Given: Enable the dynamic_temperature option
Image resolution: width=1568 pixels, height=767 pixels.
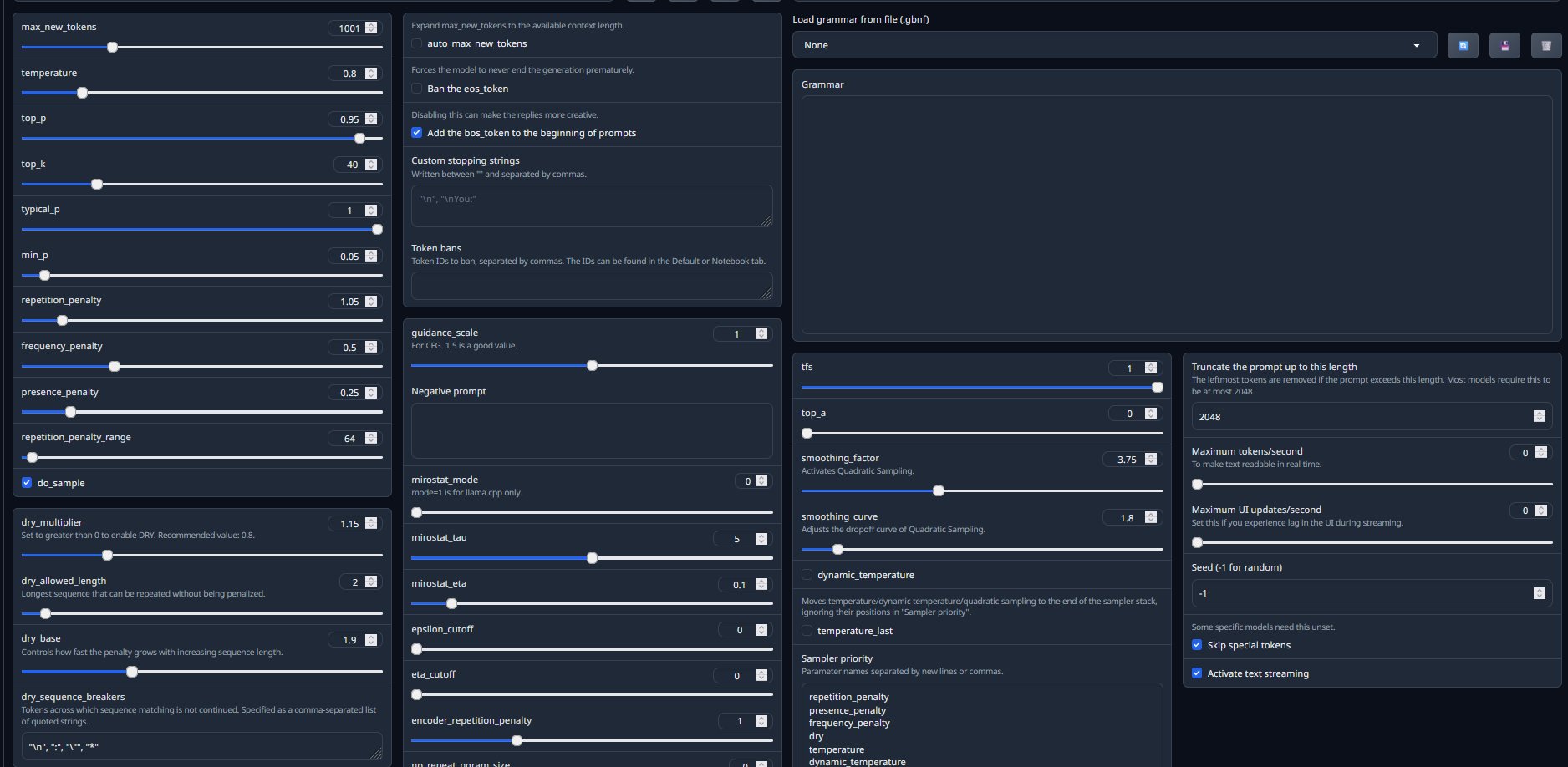Looking at the screenshot, I should click(x=807, y=575).
